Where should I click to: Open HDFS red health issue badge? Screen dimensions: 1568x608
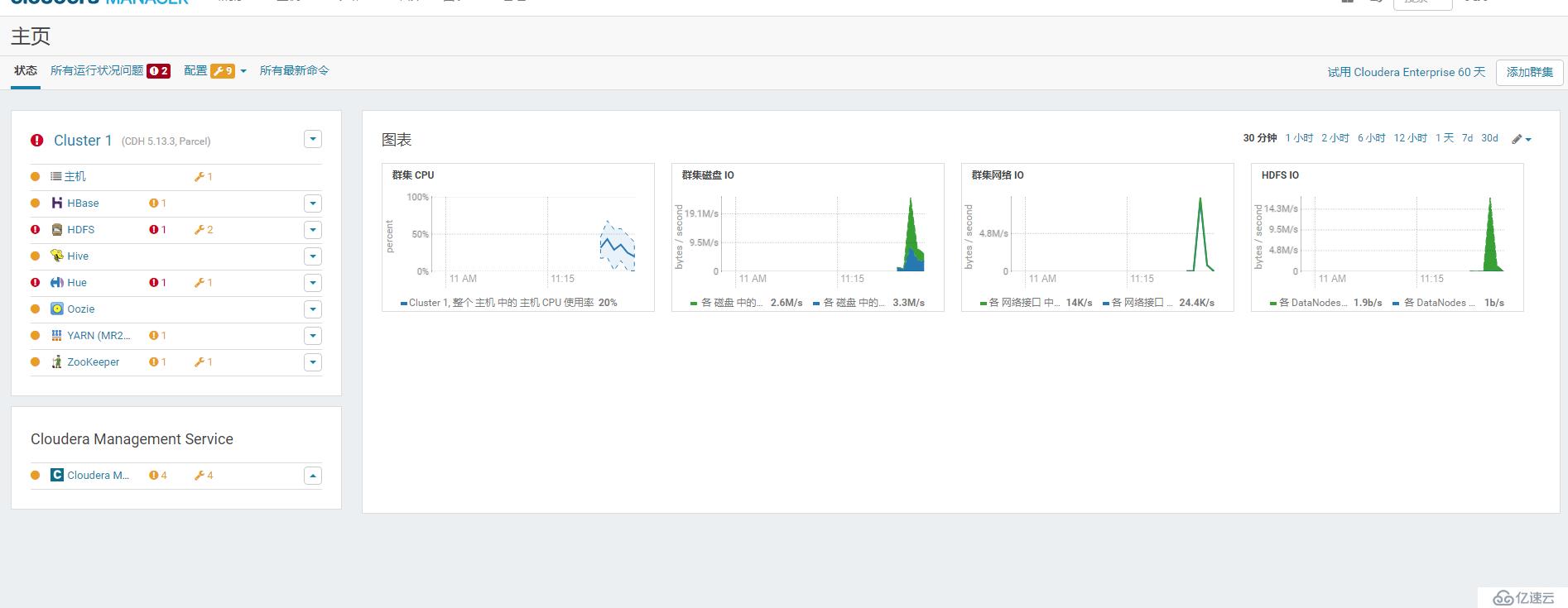pos(158,229)
